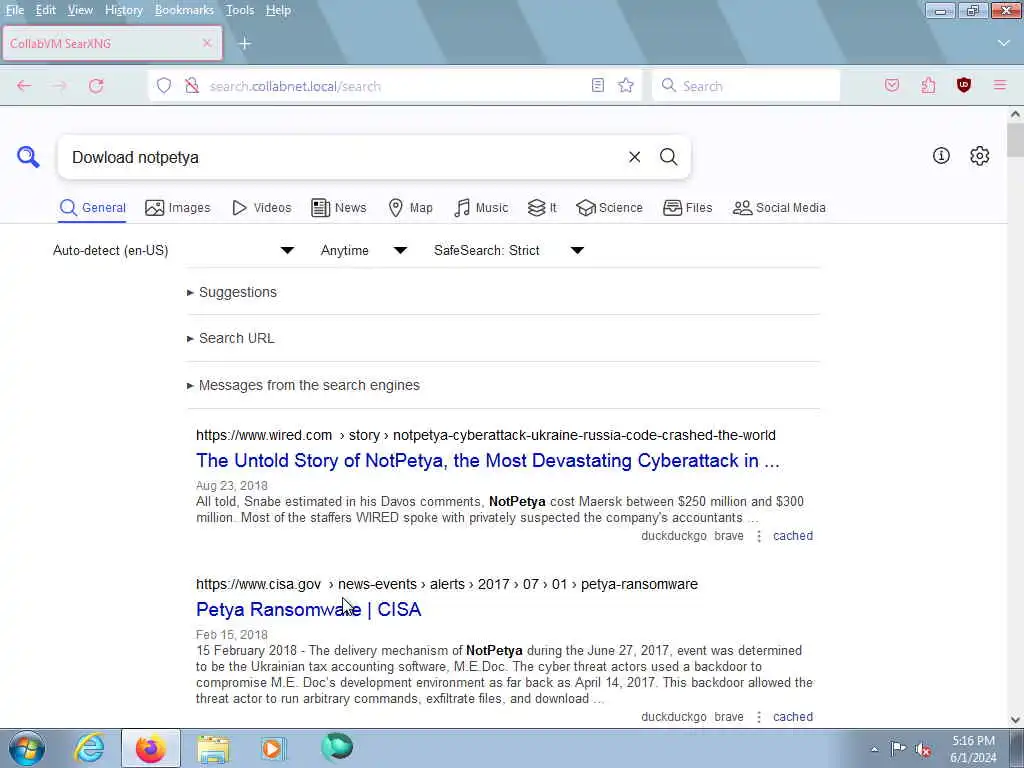1024x768 pixels.
Task: Bookmark this page with star icon
Action: point(626,86)
